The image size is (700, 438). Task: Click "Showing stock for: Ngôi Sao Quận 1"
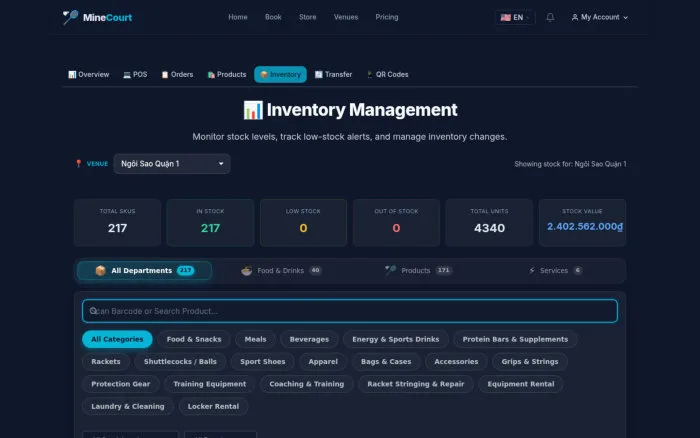pyautogui.click(x=570, y=164)
